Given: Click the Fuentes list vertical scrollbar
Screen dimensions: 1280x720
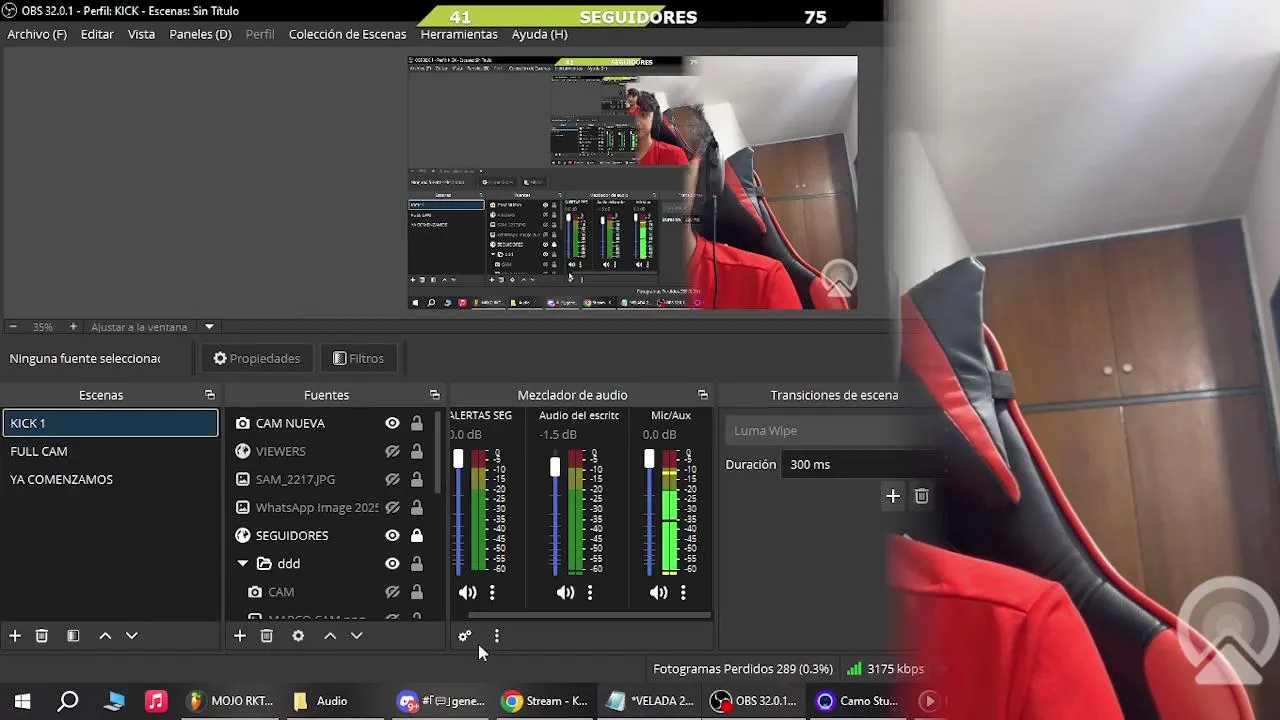Looking at the screenshot, I should tap(438, 452).
